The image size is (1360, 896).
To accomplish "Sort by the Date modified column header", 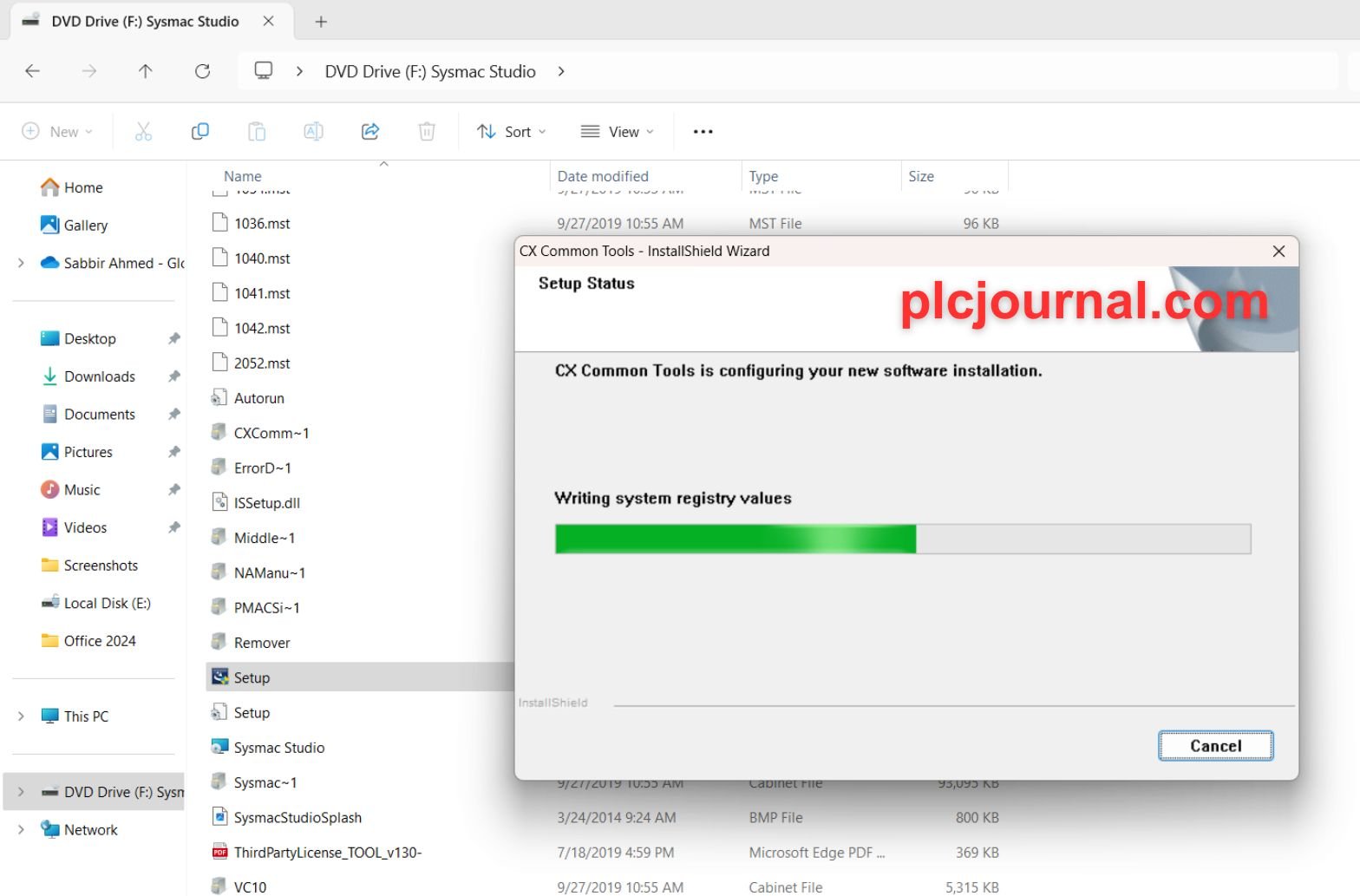I will [603, 176].
